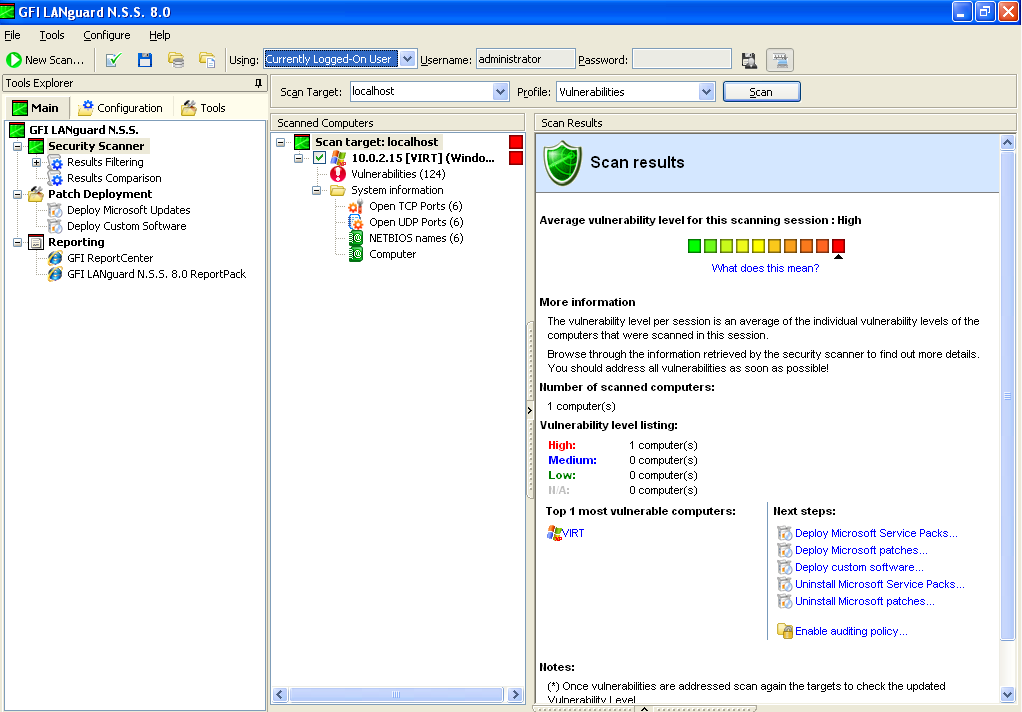The width and height of the screenshot is (1022, 712).
Task: Click the copy-pages toolbar icon beside Using
Action: (x=207, y=60)
